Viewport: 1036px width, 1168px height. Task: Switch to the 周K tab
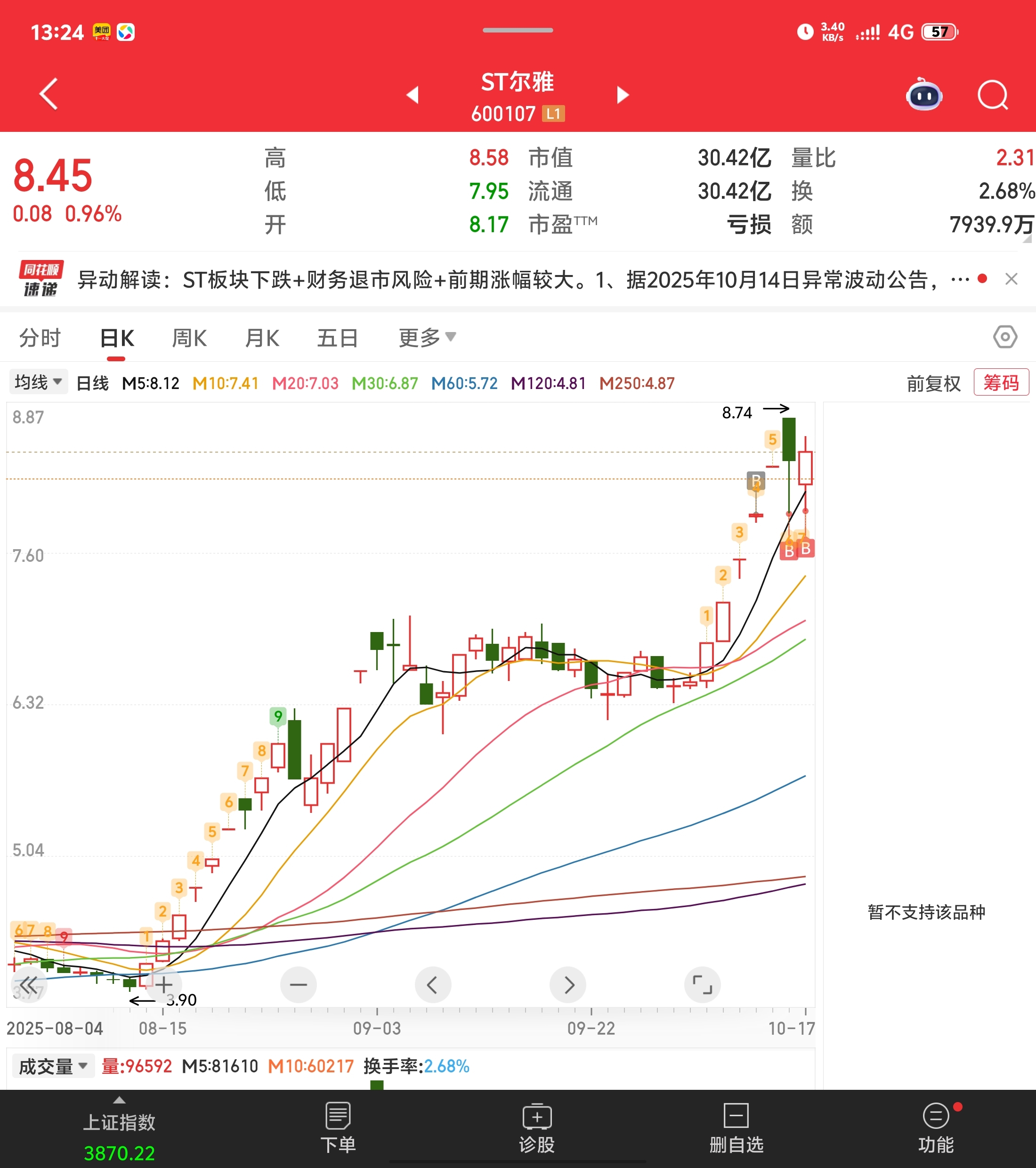click(189, 338)
